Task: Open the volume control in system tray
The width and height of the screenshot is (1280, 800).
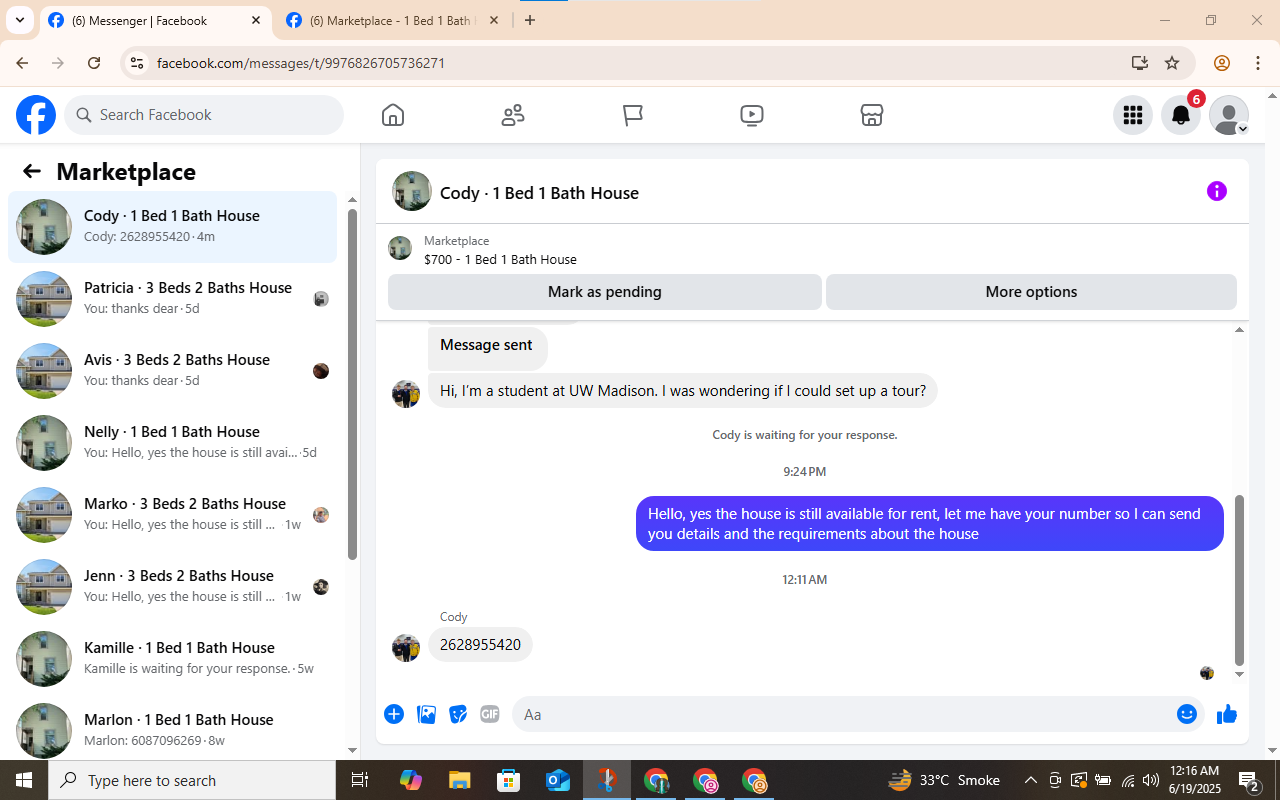Action: coord(1151,780)
